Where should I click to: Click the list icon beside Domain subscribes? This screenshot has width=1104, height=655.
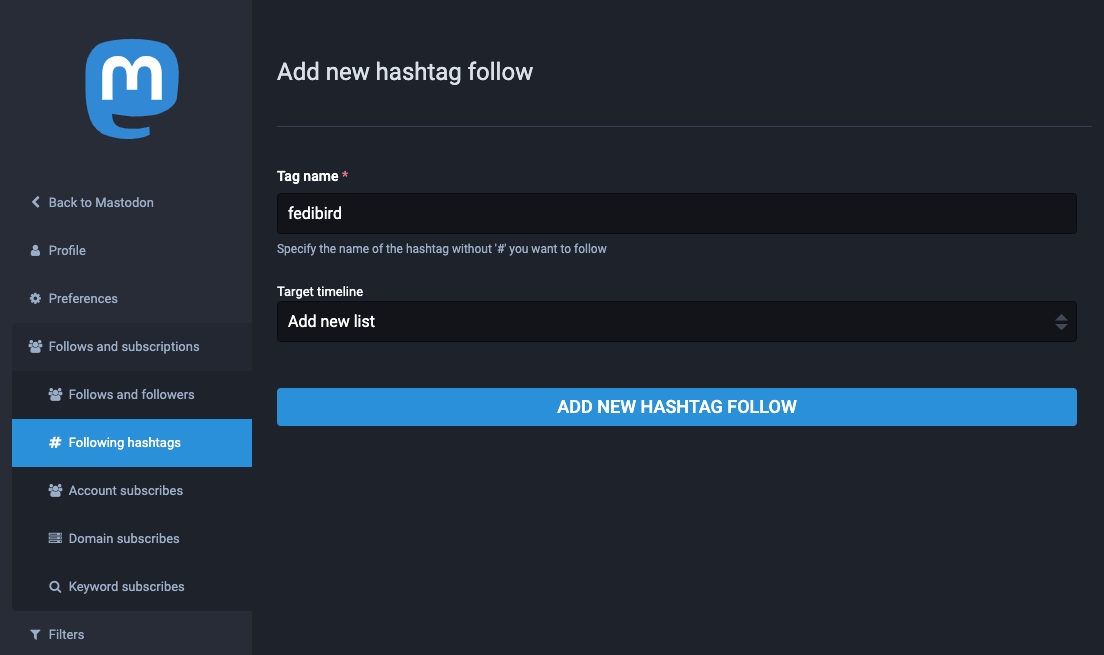[55, 538]
